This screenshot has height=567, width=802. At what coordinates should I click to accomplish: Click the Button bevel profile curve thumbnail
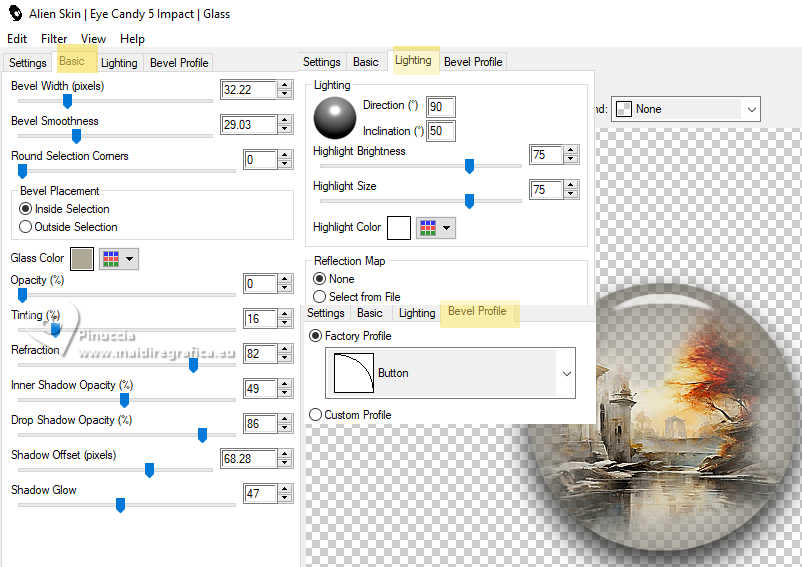(353, 373)
